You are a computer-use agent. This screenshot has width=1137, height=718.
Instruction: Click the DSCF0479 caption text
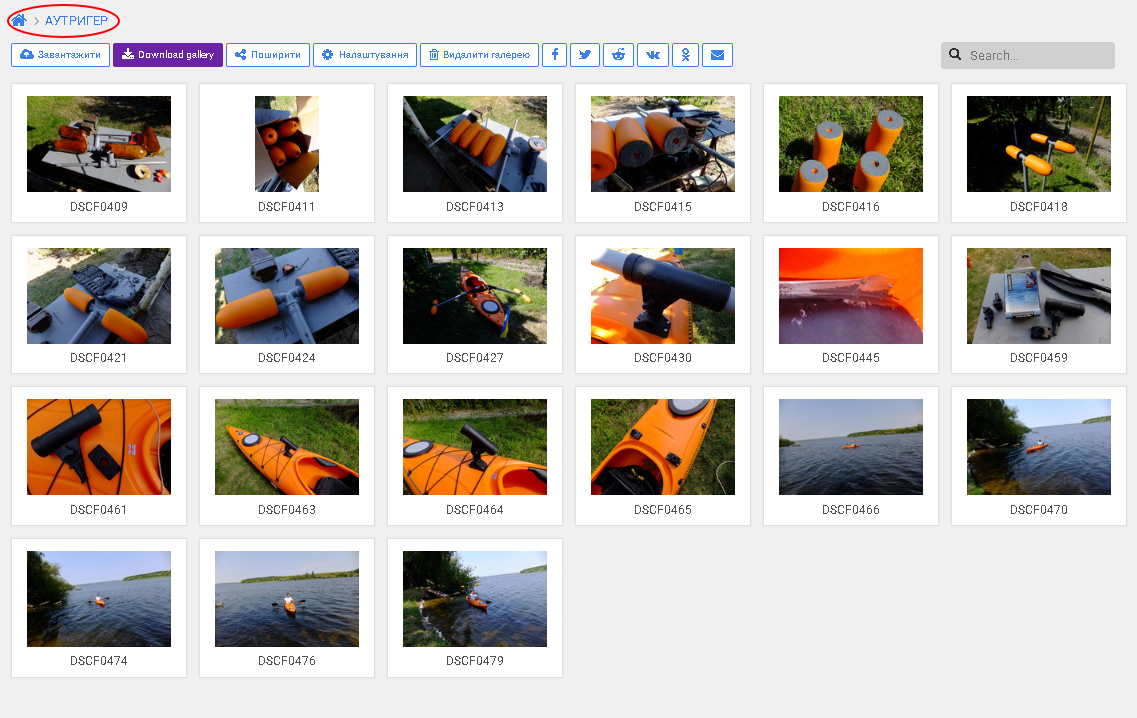[475, 661]
